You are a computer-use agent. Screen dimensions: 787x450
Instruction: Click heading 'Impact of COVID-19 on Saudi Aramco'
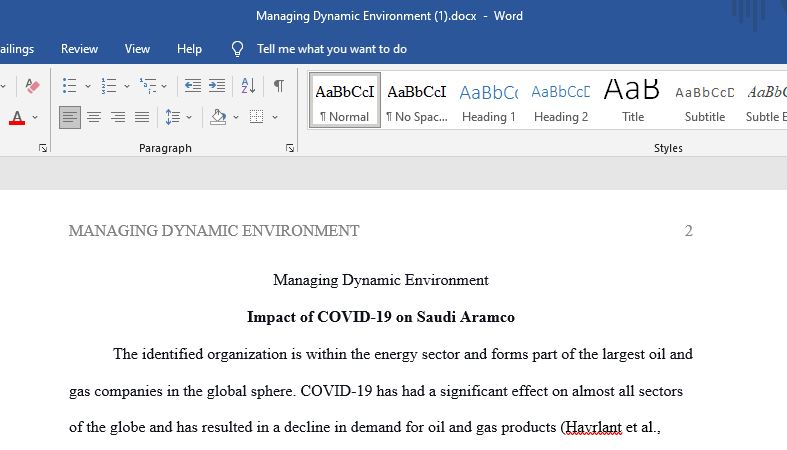click(380, 317)
